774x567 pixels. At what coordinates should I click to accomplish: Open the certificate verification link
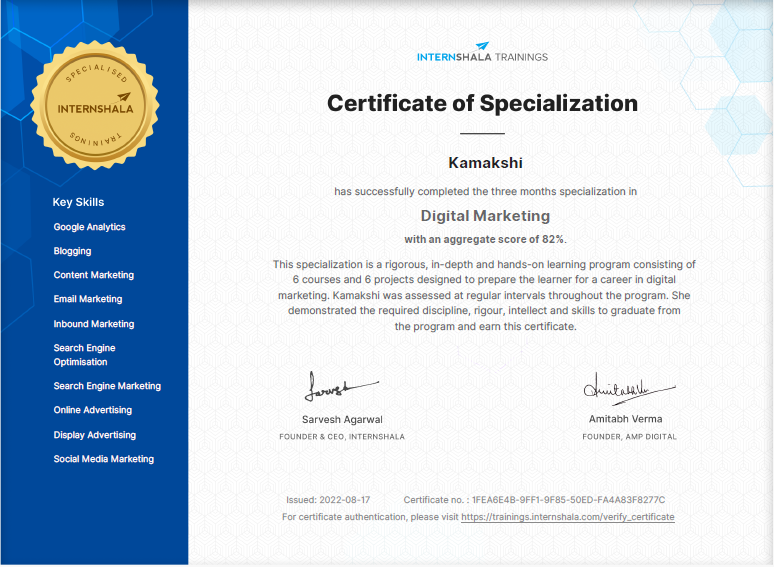click(x=568, y=517)
